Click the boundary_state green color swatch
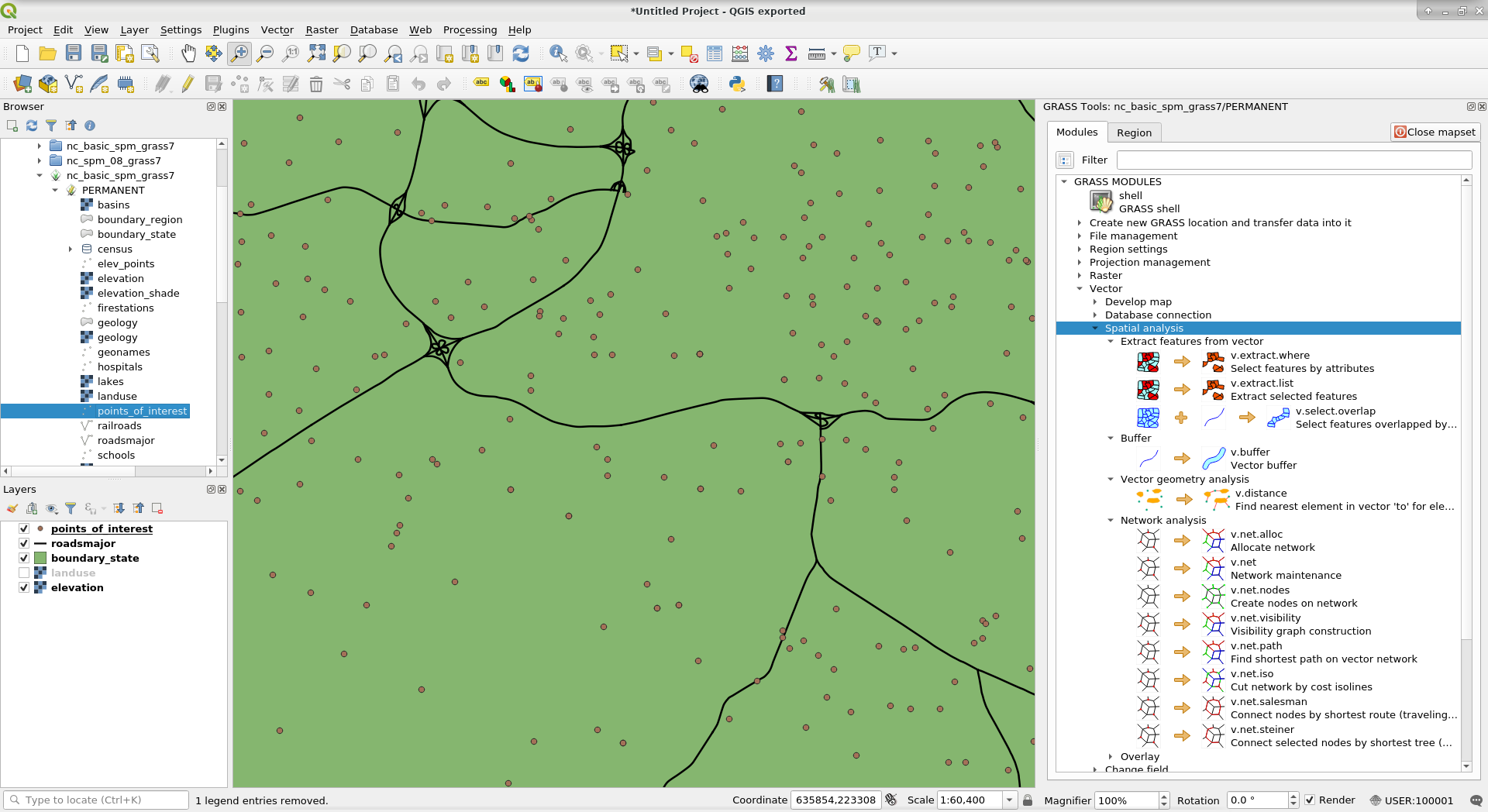The image size is (1488, 812). click(x=40, y=559)
